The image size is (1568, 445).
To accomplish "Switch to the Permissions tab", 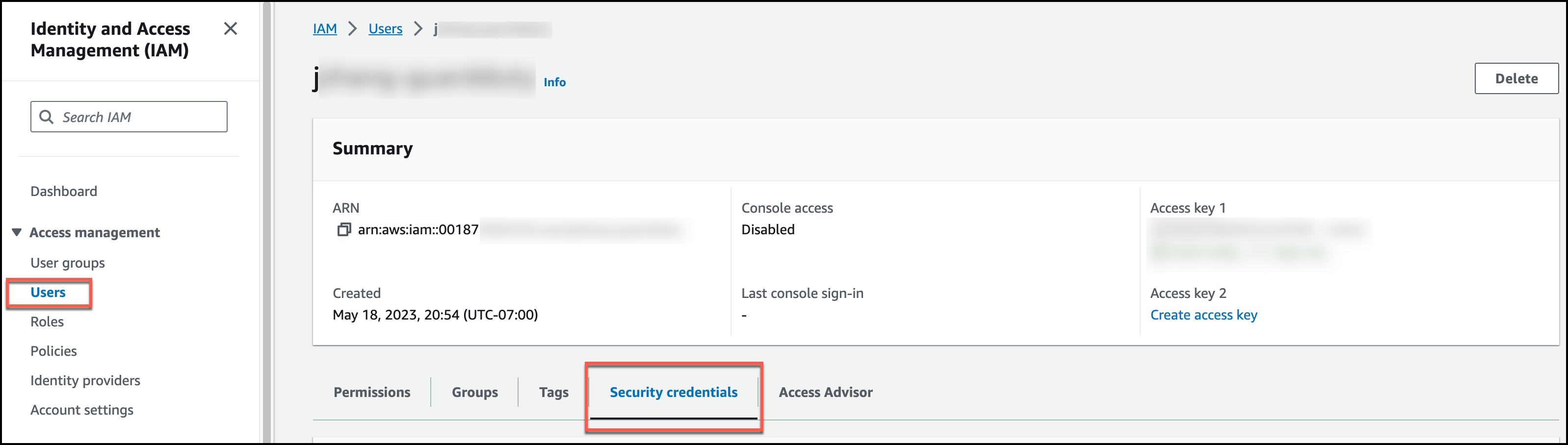I will click(x=372, y=392).
